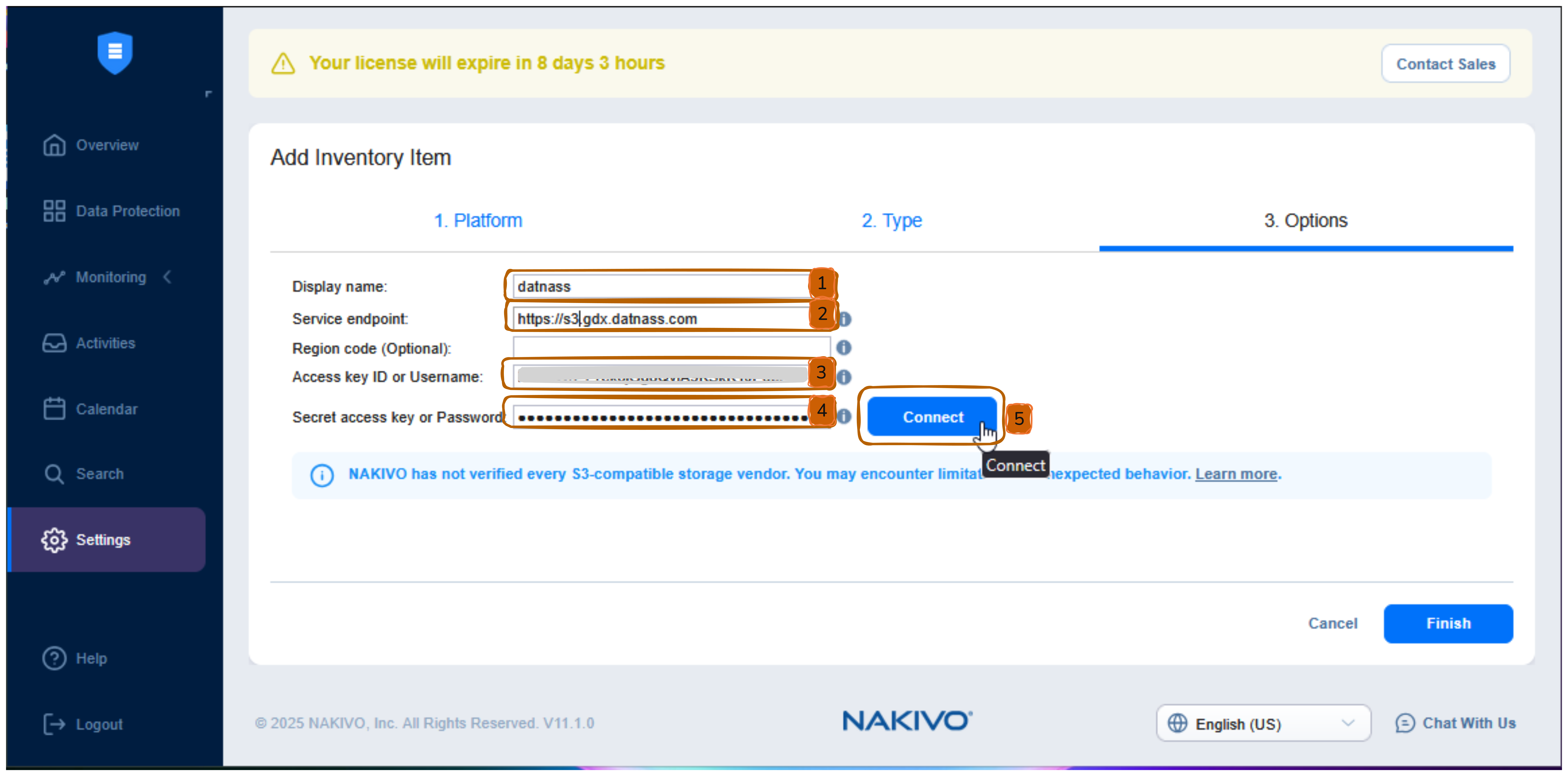Click the Help question mark icon
Image resolution: width=1568 pixels, height=776 pixels.
coord(54,658)
